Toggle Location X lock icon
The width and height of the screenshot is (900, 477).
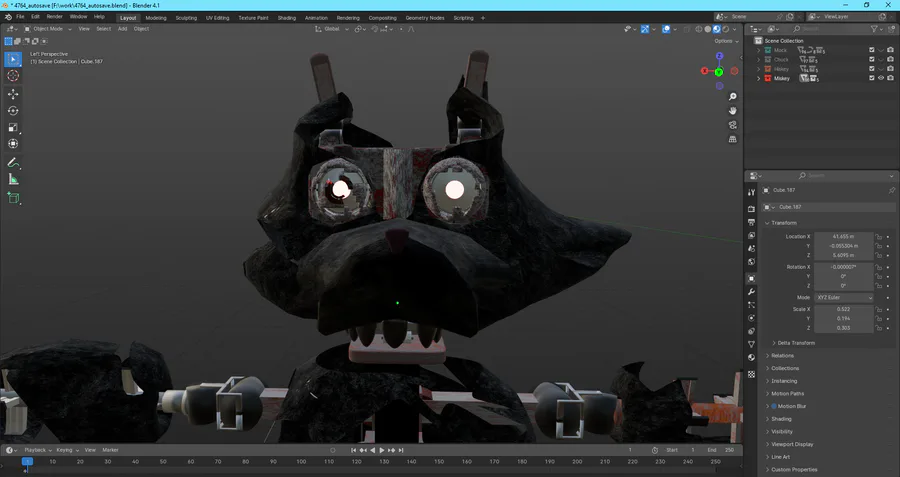[878, 236]
